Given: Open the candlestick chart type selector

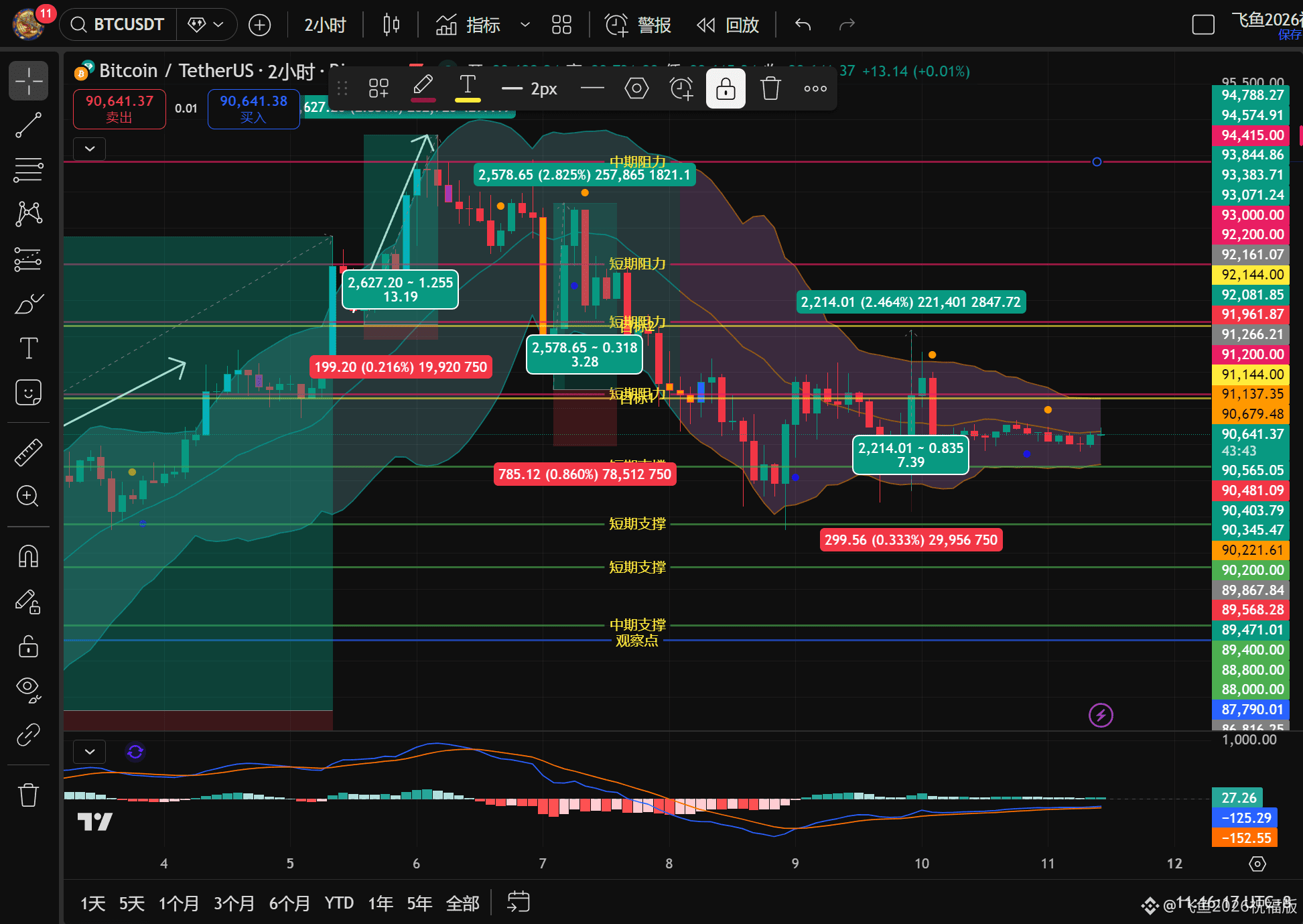Looking at the screenshot, I should click(391, 25).
